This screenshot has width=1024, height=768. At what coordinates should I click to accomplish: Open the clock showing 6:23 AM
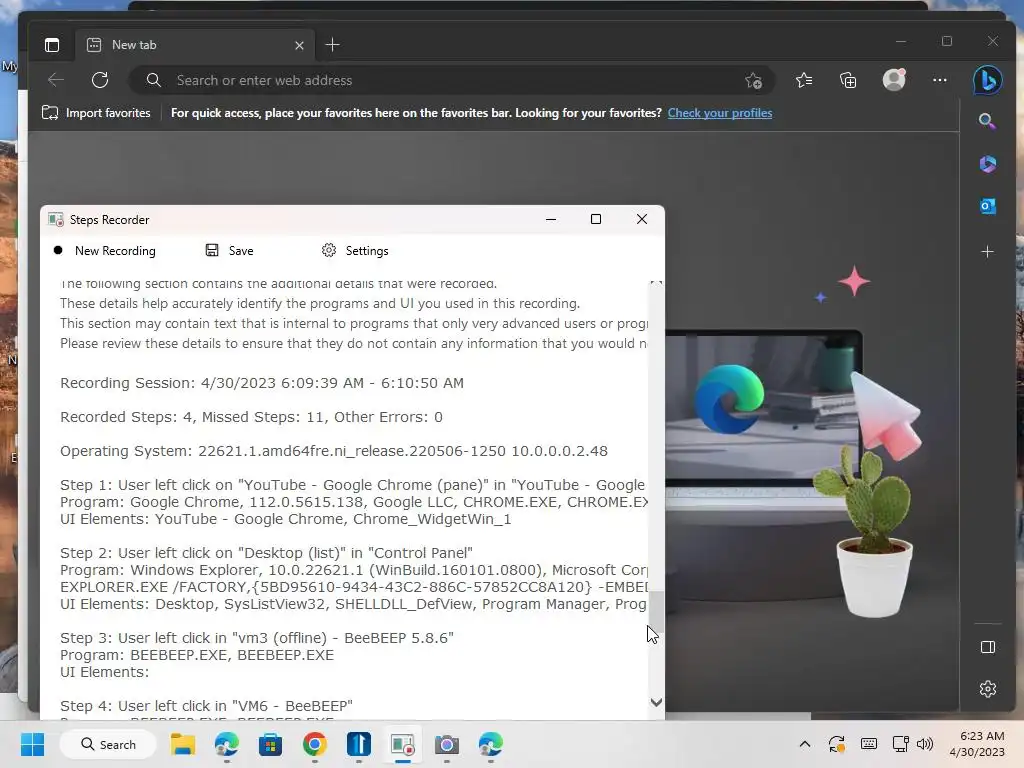(977, 744)
